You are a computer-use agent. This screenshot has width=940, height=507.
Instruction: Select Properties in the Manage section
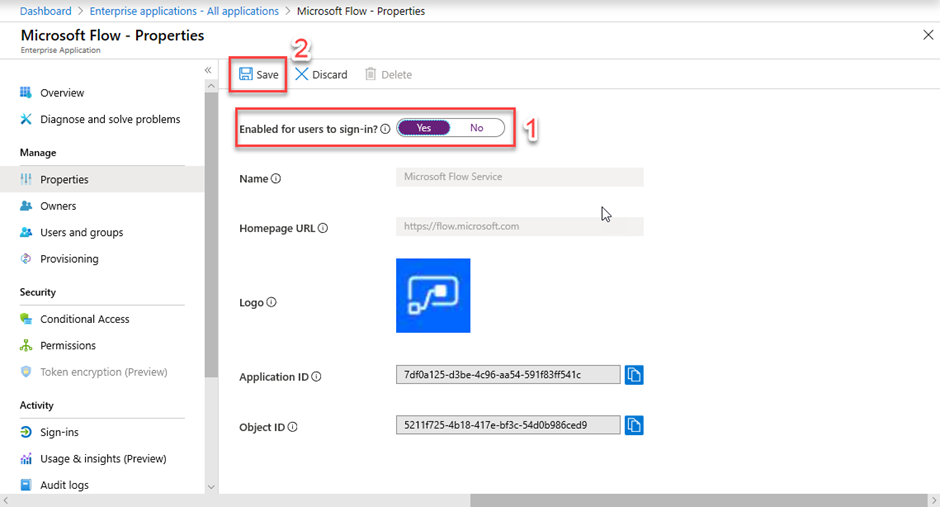(102, 179)
